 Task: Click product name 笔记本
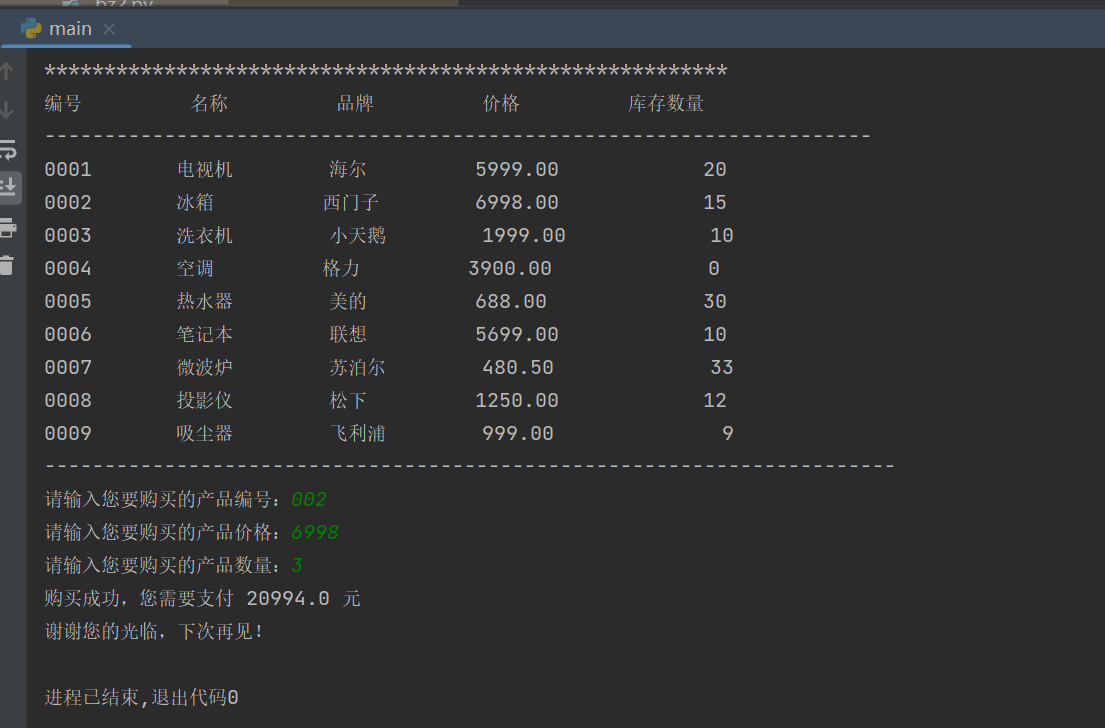[x=204, y=334]
